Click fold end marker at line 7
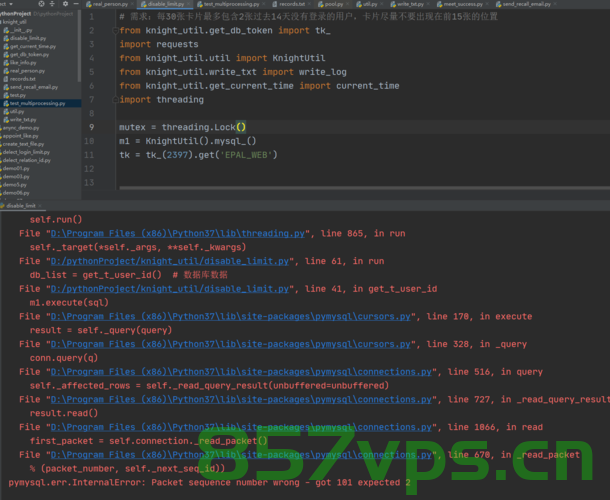Viewport: 610px width, 500px height. pyautogui.click(x=115, y=100)
